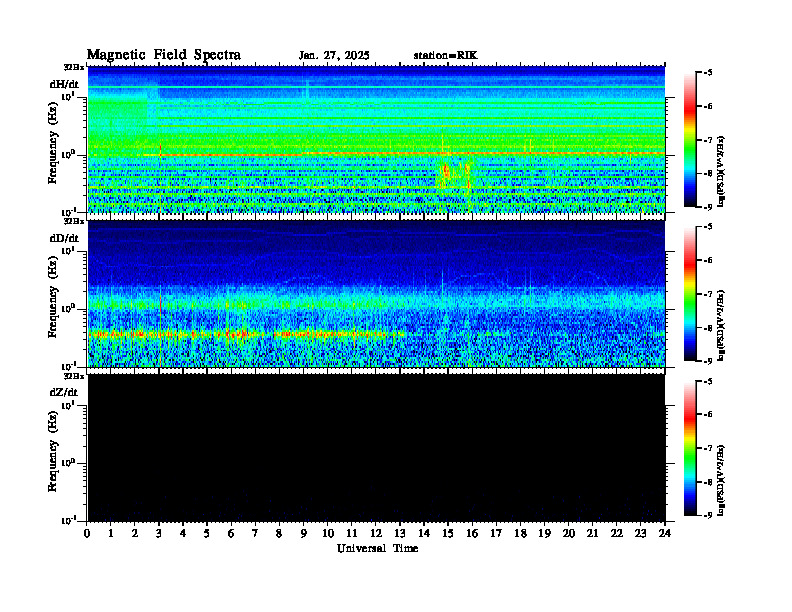Click hour tick label "21" on time axis

(x=592, y=534)
